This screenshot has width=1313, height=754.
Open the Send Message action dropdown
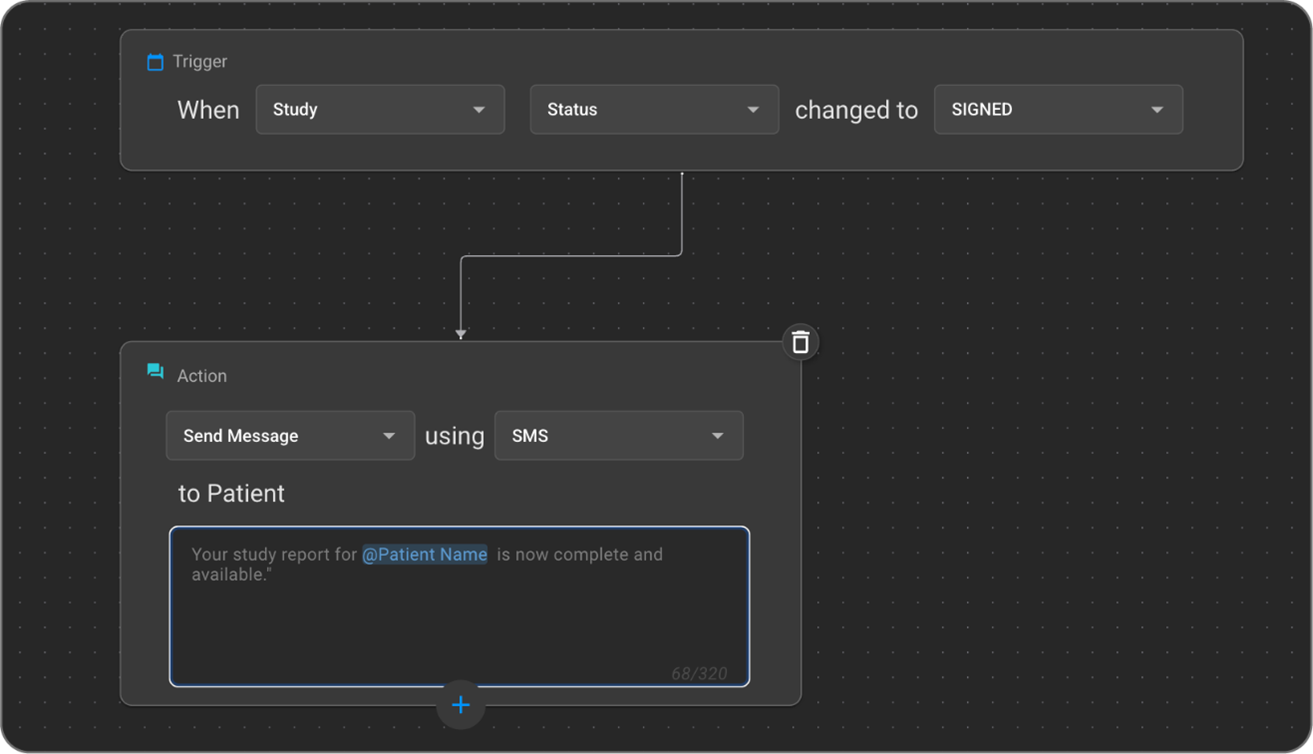click(x=290, y=436)
